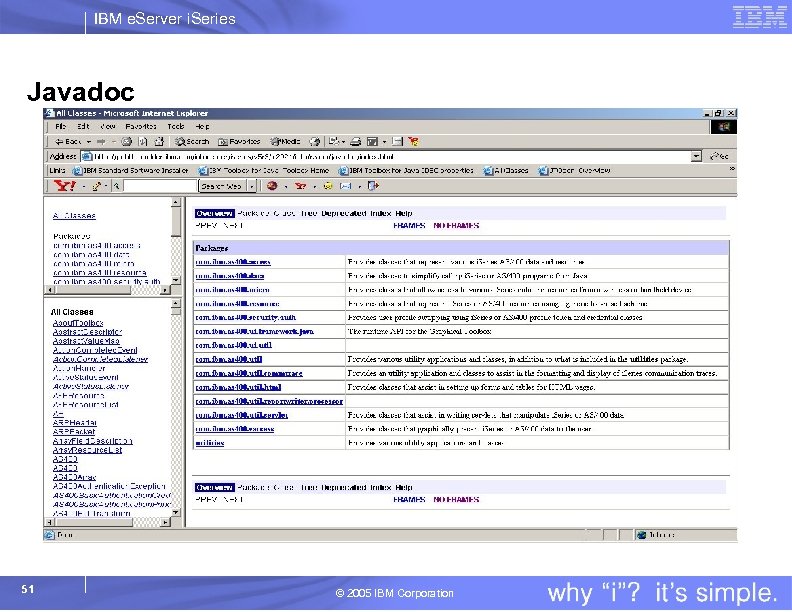Open the Back button history dropdown
The image size is (792, 612).
coord(89,142)
